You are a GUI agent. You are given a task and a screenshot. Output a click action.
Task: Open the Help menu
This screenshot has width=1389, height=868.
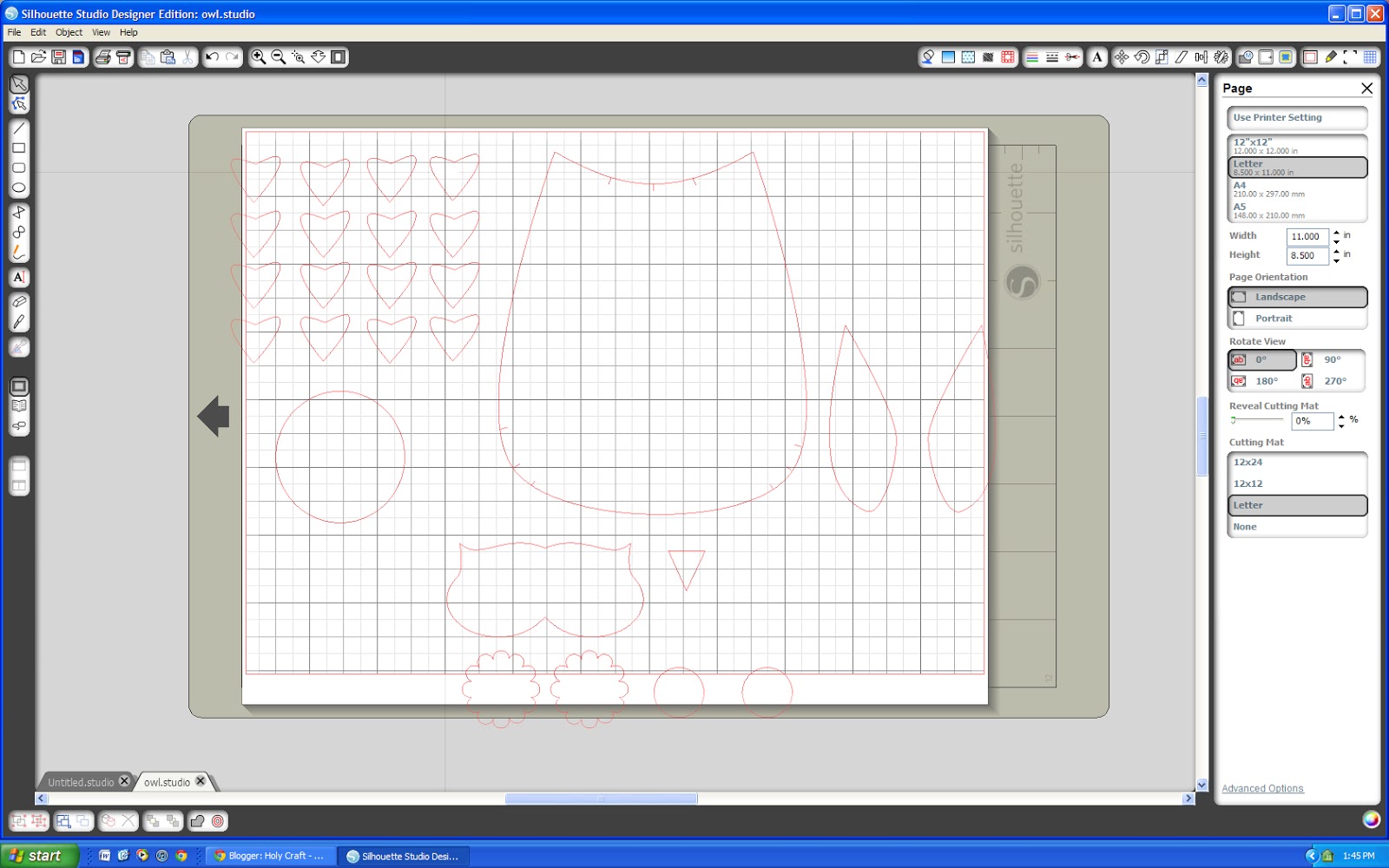[x=128, y=32]
